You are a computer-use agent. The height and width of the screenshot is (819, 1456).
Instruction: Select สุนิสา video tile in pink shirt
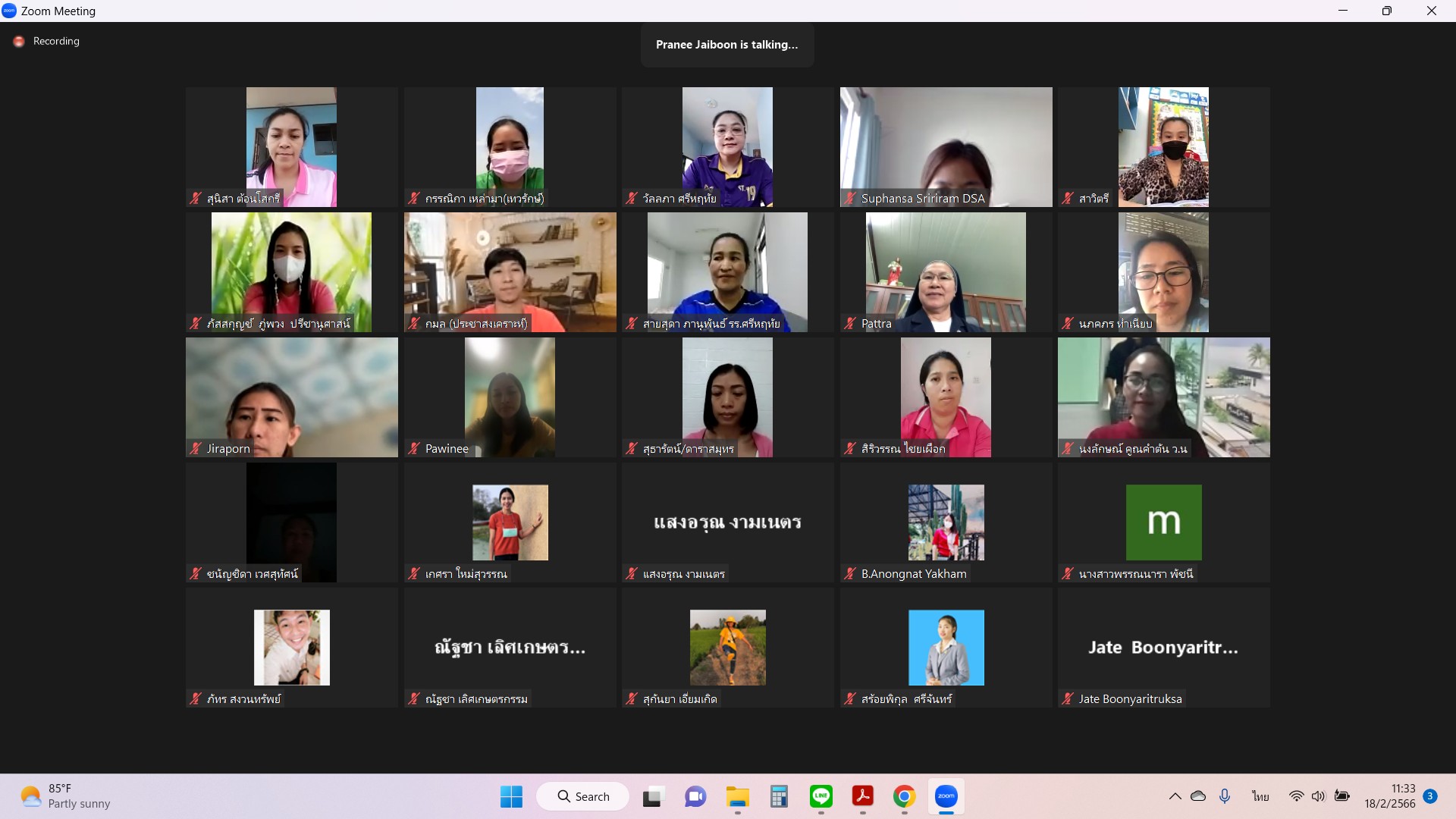[292, 147]
